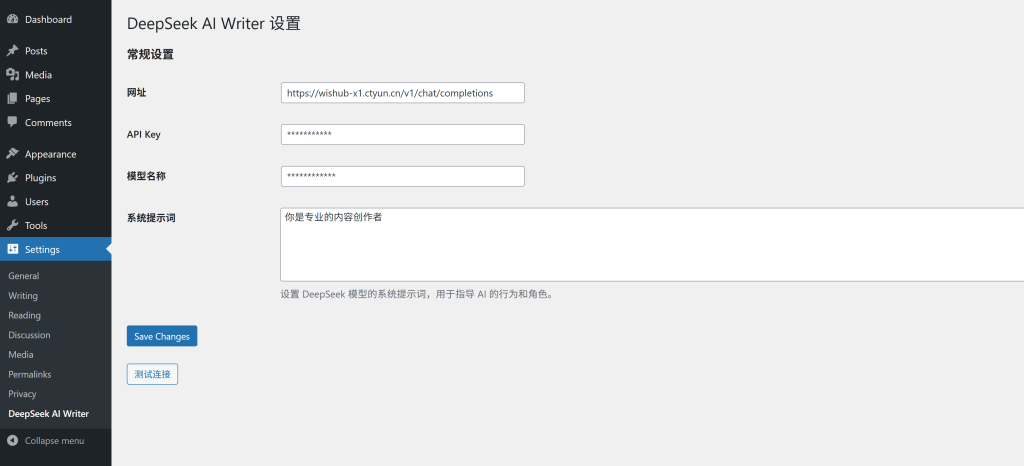Click the Plugins plug icon
1024x466 pixels.
tap(12, 178)
